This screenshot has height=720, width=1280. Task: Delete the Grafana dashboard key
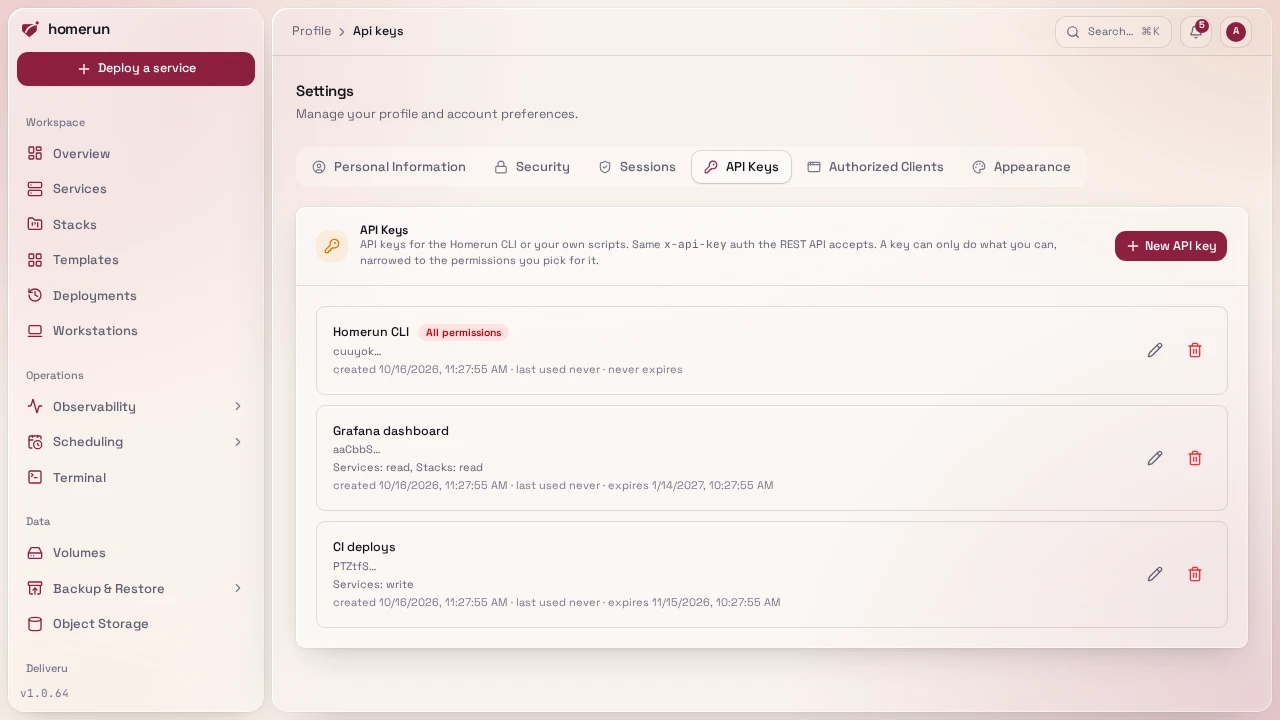(1195, 458)
